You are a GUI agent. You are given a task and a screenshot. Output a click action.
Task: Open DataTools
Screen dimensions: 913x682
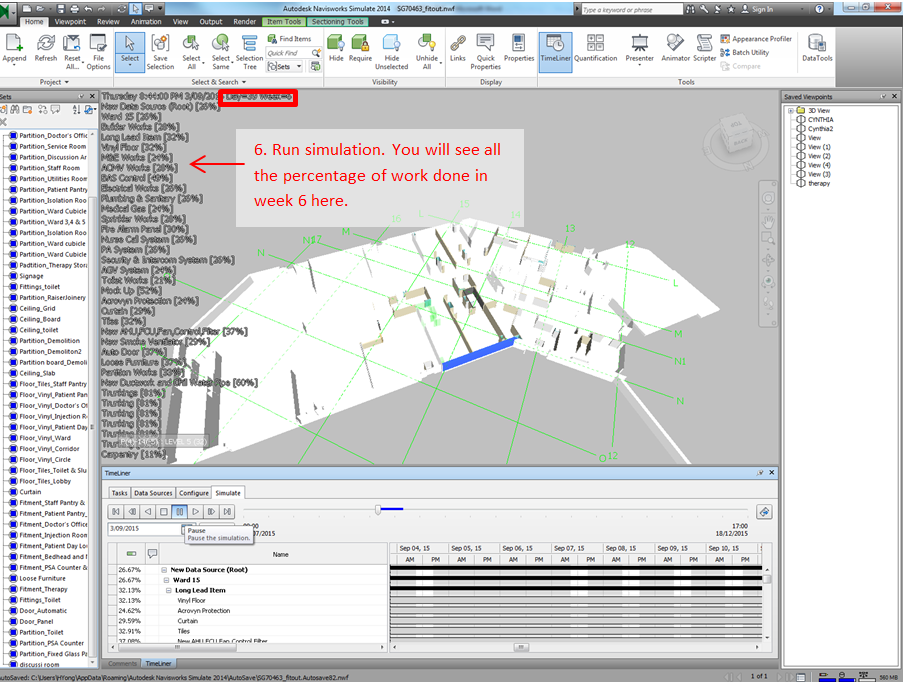point(817,48)
